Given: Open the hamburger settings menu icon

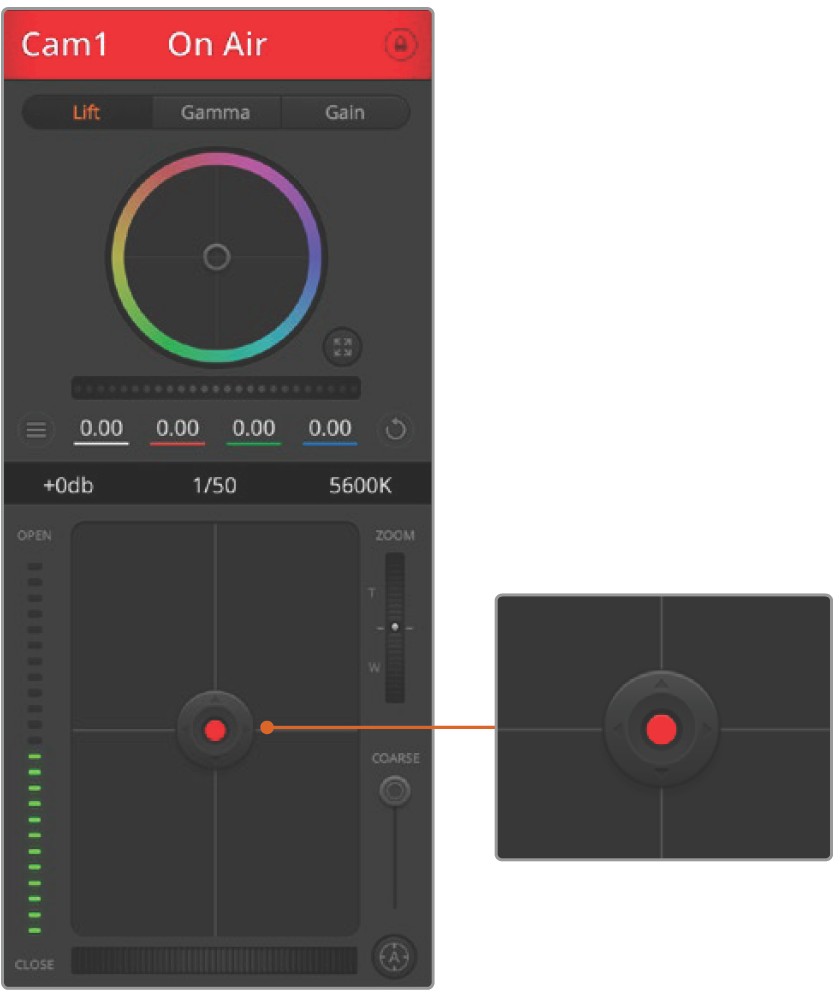Looking at the screenshot, I should tap(37, 430).
